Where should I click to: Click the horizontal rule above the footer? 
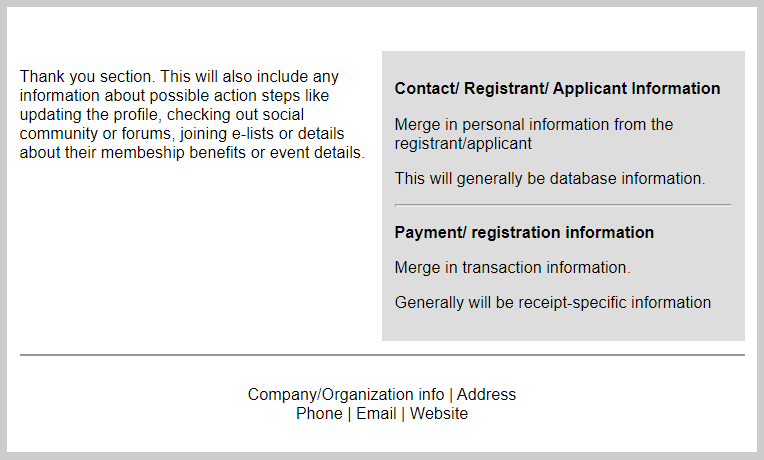coord(382,355)
